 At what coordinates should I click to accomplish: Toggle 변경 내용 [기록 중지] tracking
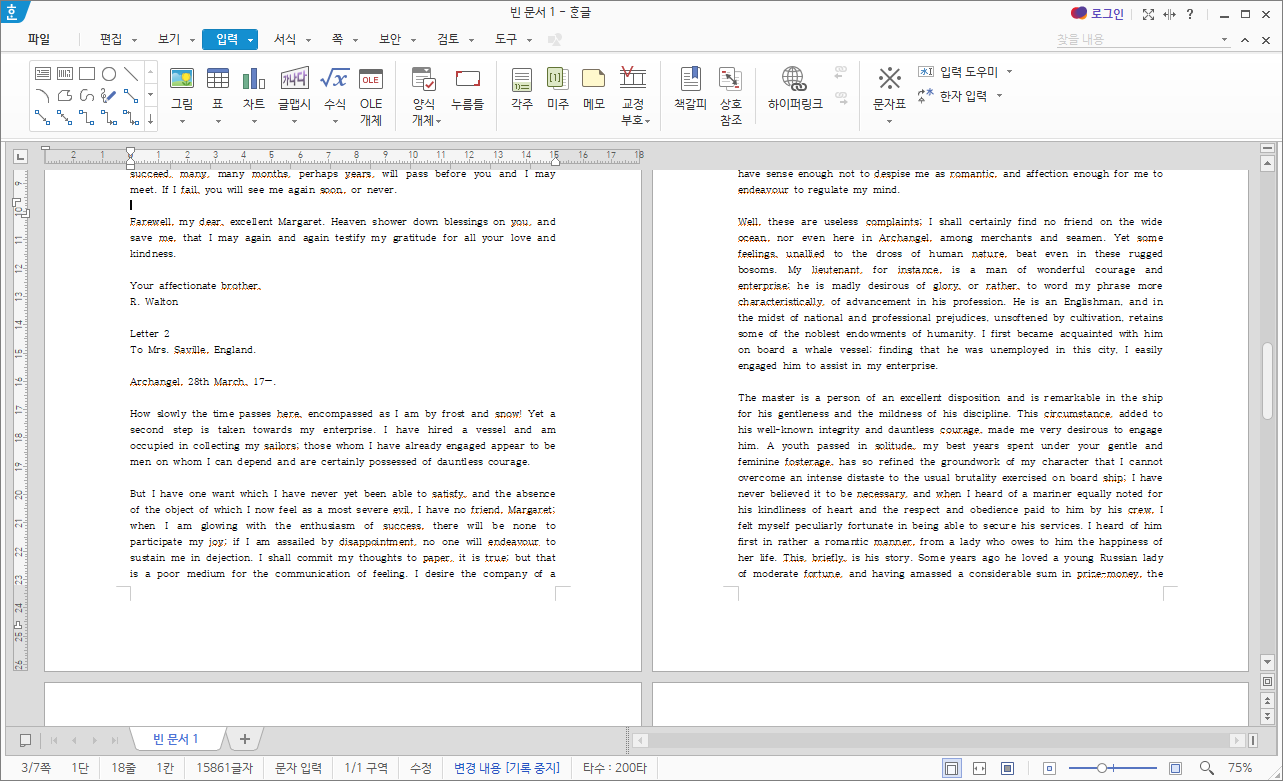(506, 768)
